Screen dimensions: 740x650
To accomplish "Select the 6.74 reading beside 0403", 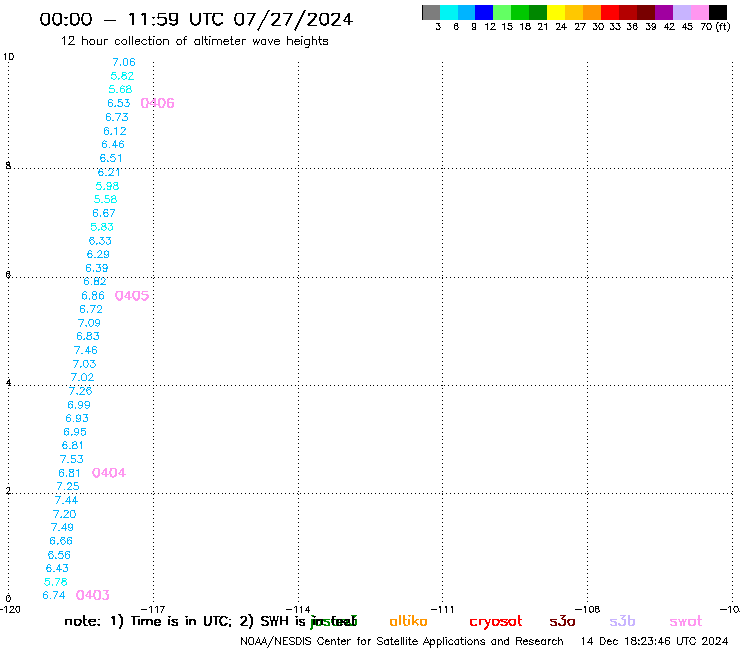I will click(x=54, y=596).
